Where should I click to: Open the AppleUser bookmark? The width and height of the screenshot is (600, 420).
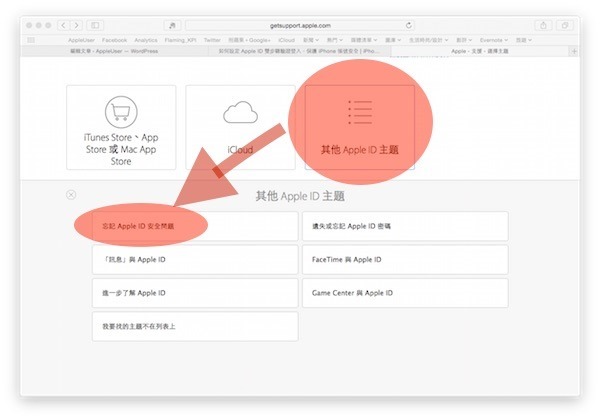82,40
